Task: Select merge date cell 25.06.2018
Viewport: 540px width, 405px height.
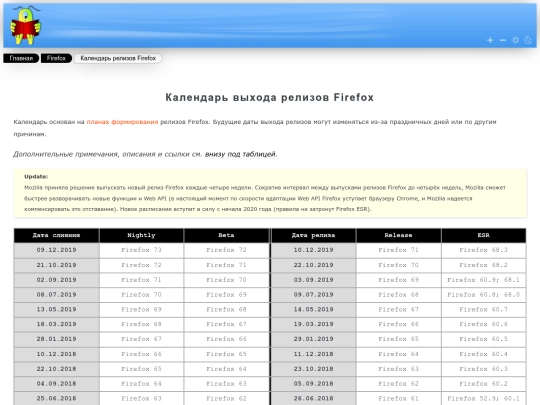Action: pos(56,398)
